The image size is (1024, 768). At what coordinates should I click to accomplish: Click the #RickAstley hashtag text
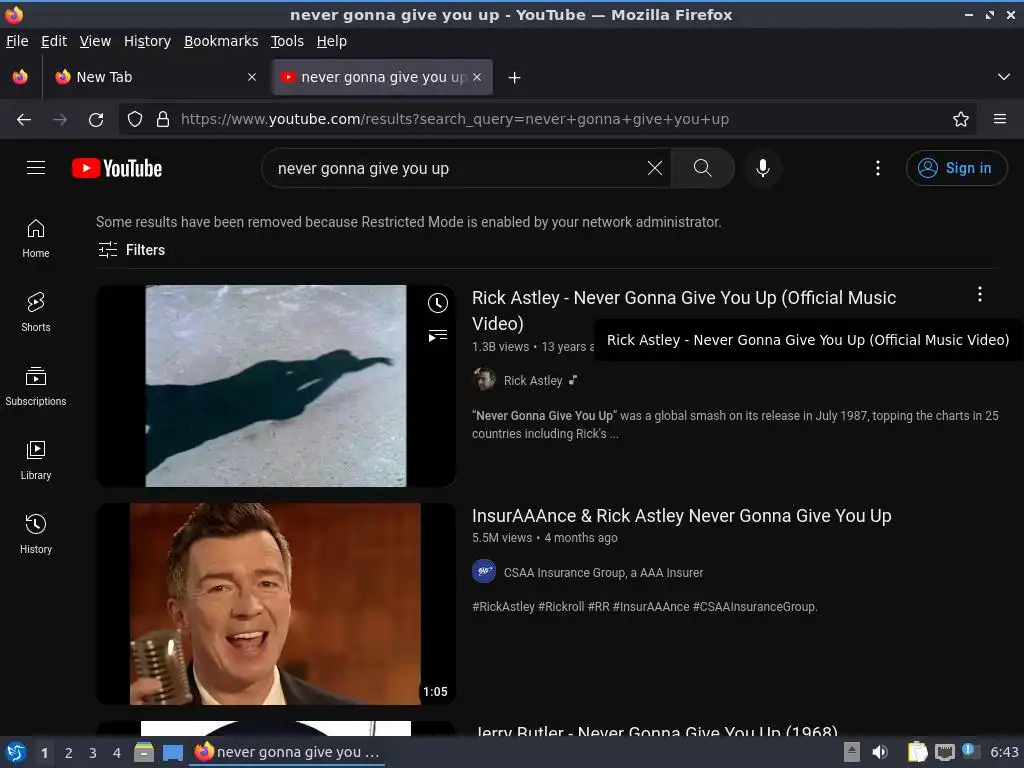[x=503, y=607]
